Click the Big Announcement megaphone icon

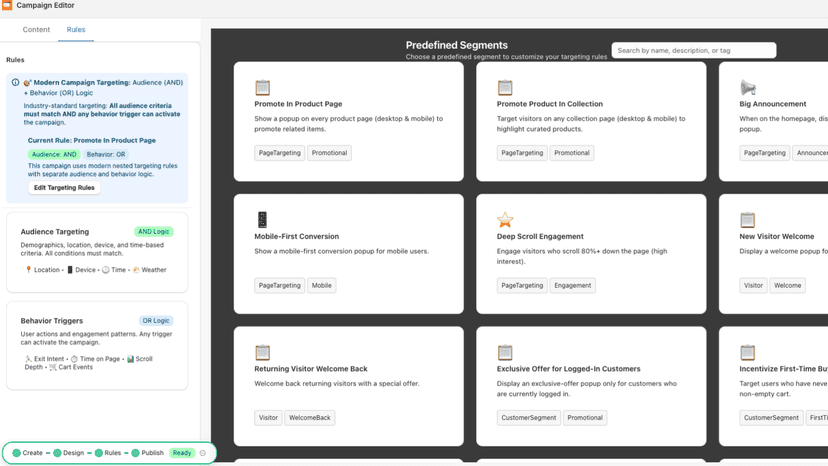[x=748, y=87]
